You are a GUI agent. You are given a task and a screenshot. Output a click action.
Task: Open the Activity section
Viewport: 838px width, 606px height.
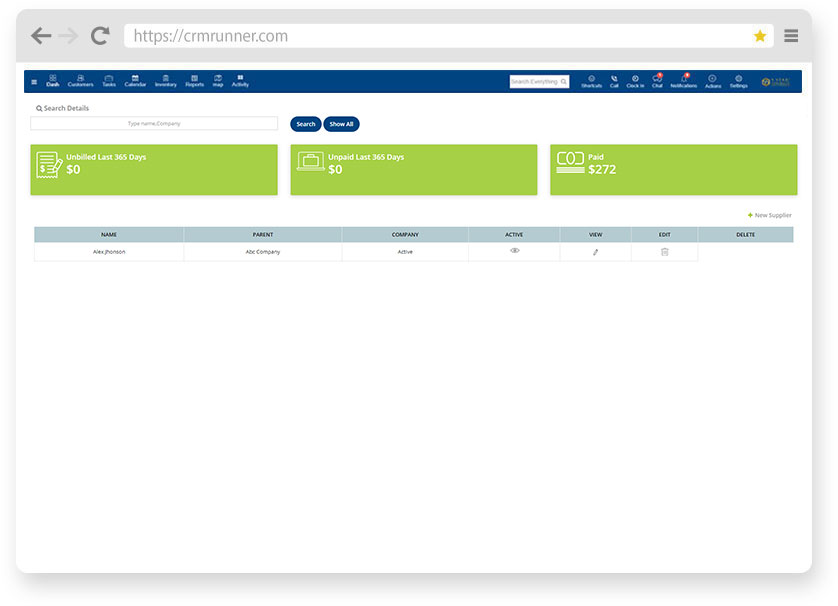[240, 81]
